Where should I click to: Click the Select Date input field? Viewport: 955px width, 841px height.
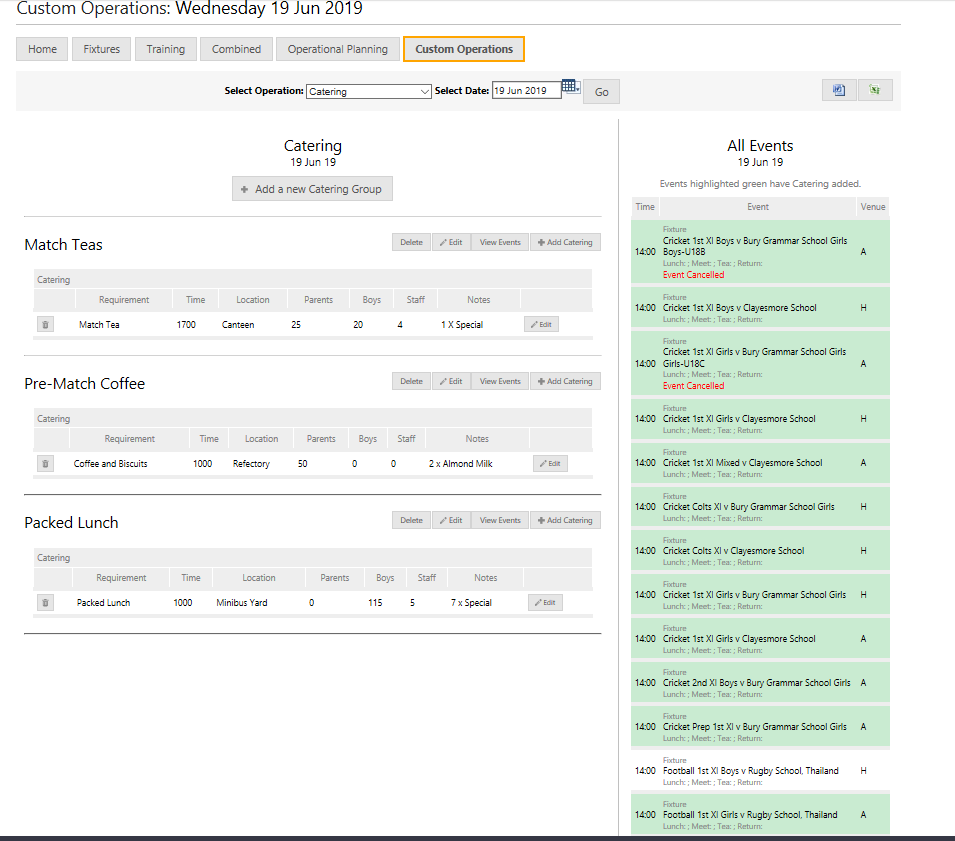(526, 90)
